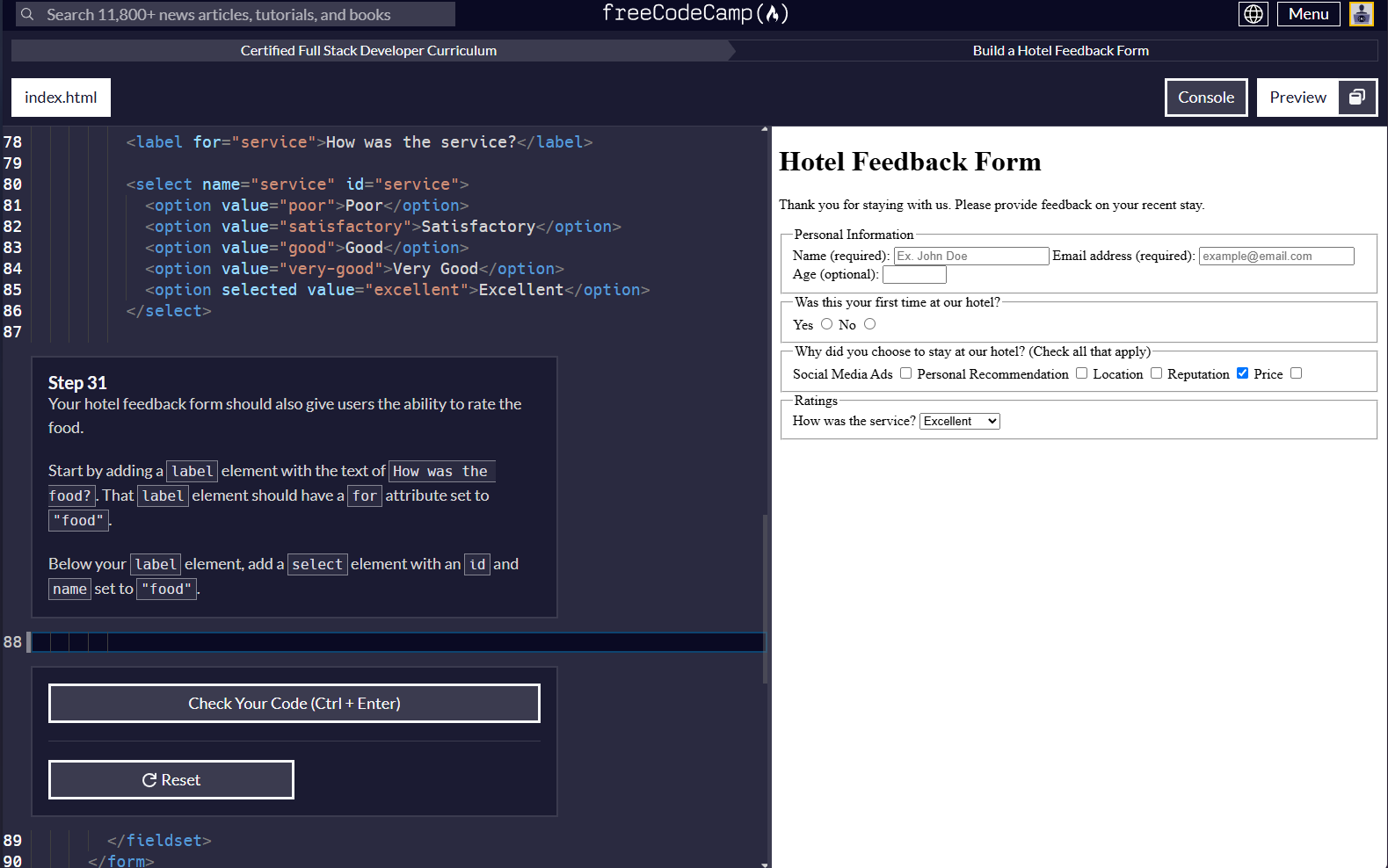
Task: Click line number 85 in gutter
Action: pyautogui.click(x=12, y=290)
